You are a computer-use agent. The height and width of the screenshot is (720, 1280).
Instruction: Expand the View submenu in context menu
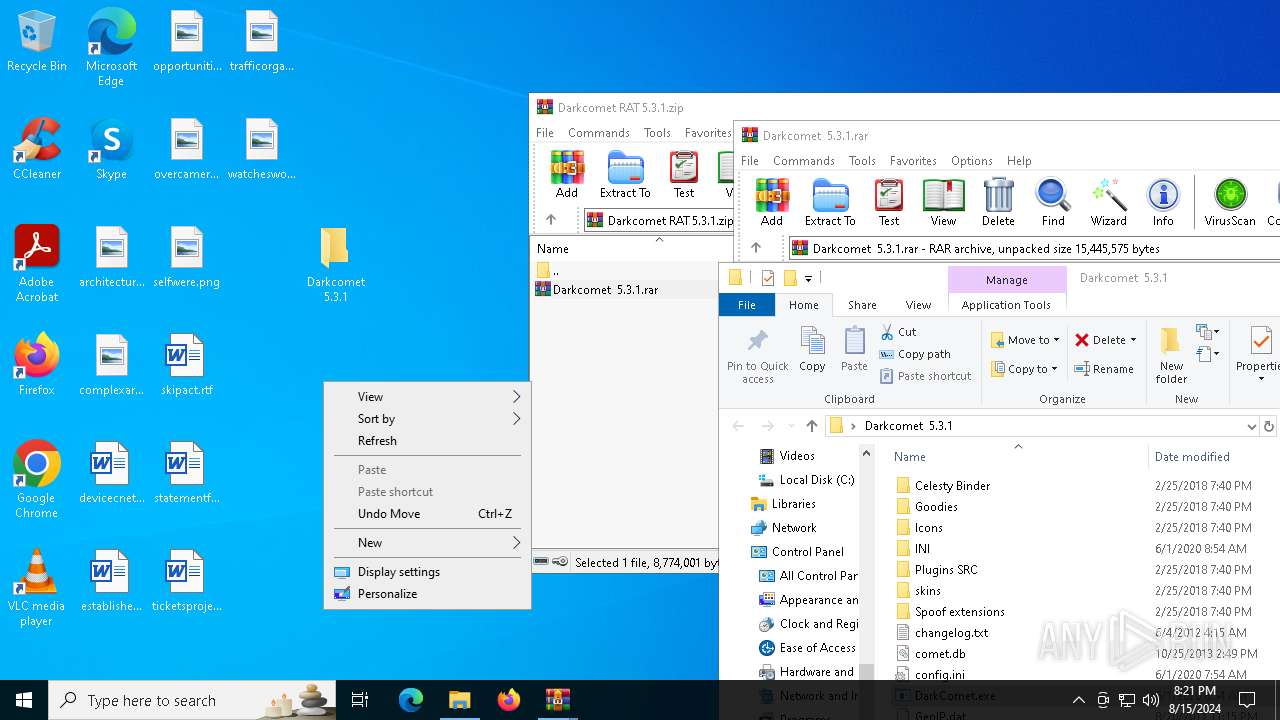point(429,397)
